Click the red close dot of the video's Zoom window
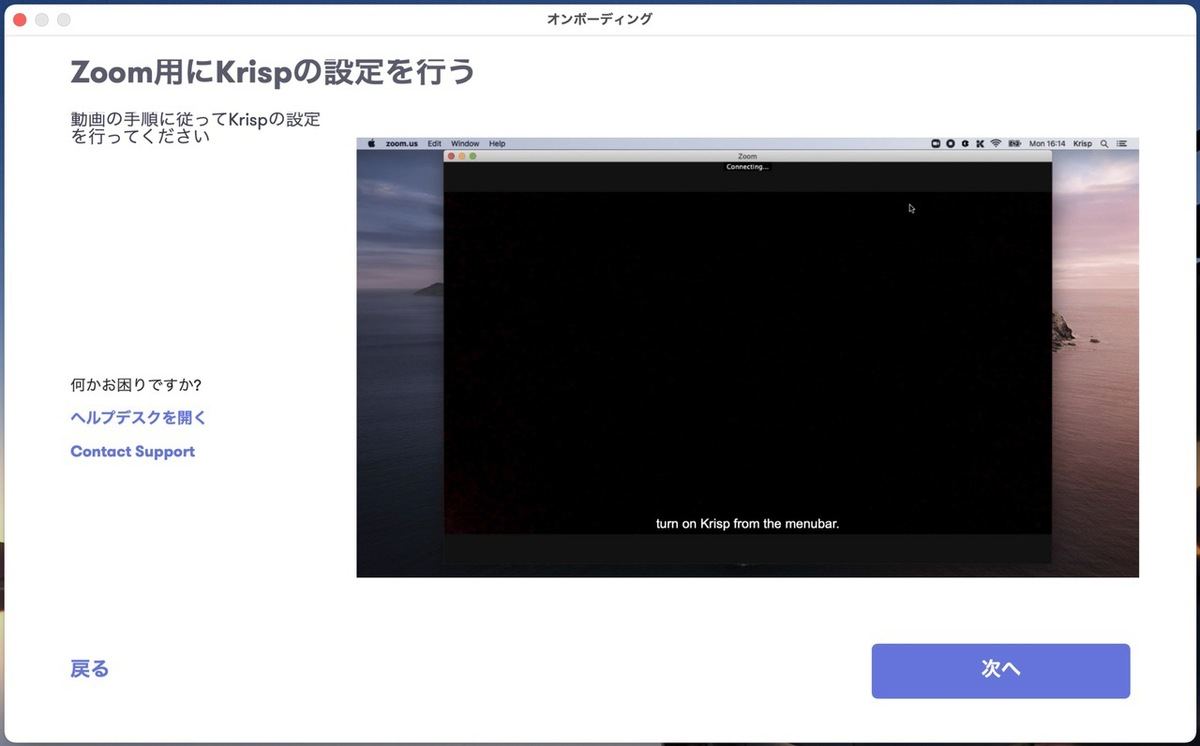The height and width of the screenshot is (746, 1200). [x=451, y=157]
